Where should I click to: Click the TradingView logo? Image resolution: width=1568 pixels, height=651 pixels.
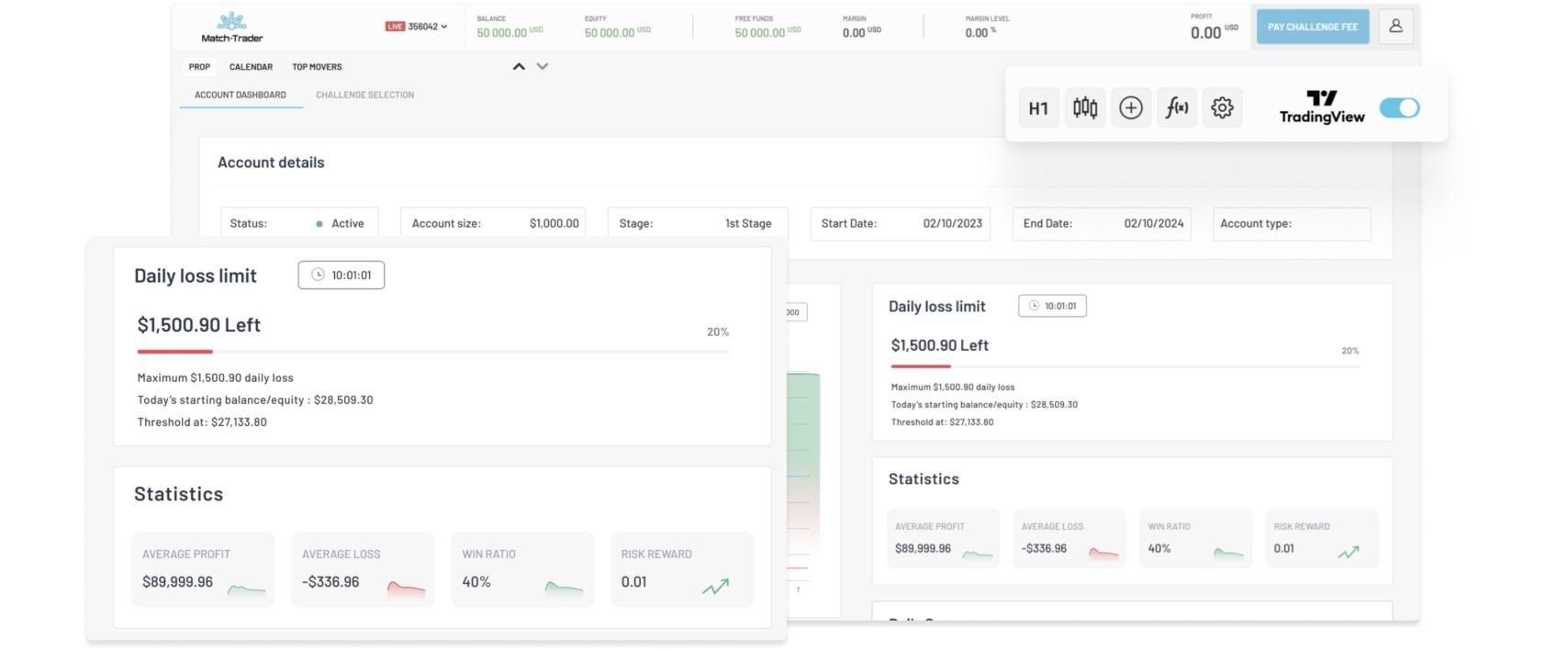[1322, 107]
